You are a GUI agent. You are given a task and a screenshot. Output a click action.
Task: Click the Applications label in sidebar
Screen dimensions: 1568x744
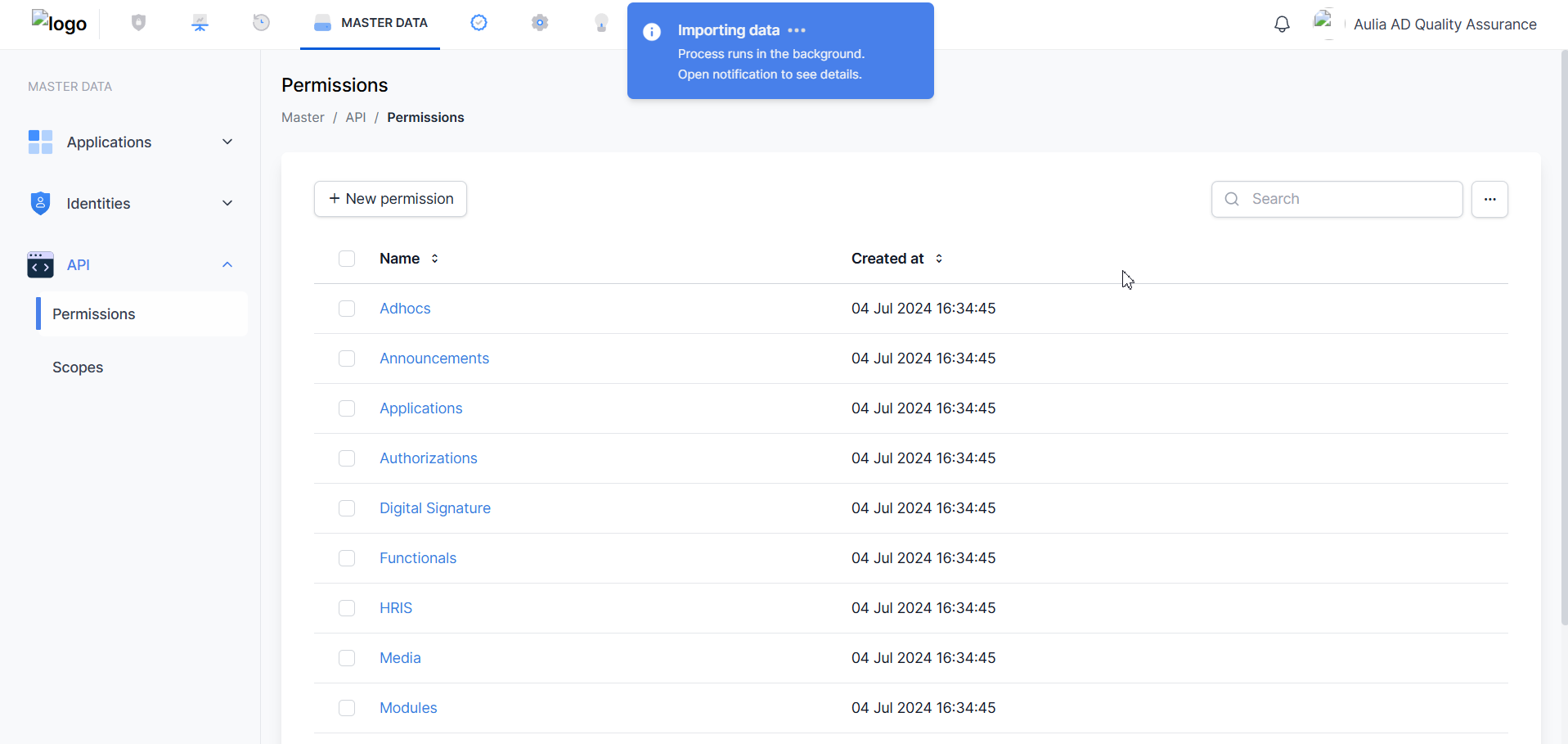(109, 142)
